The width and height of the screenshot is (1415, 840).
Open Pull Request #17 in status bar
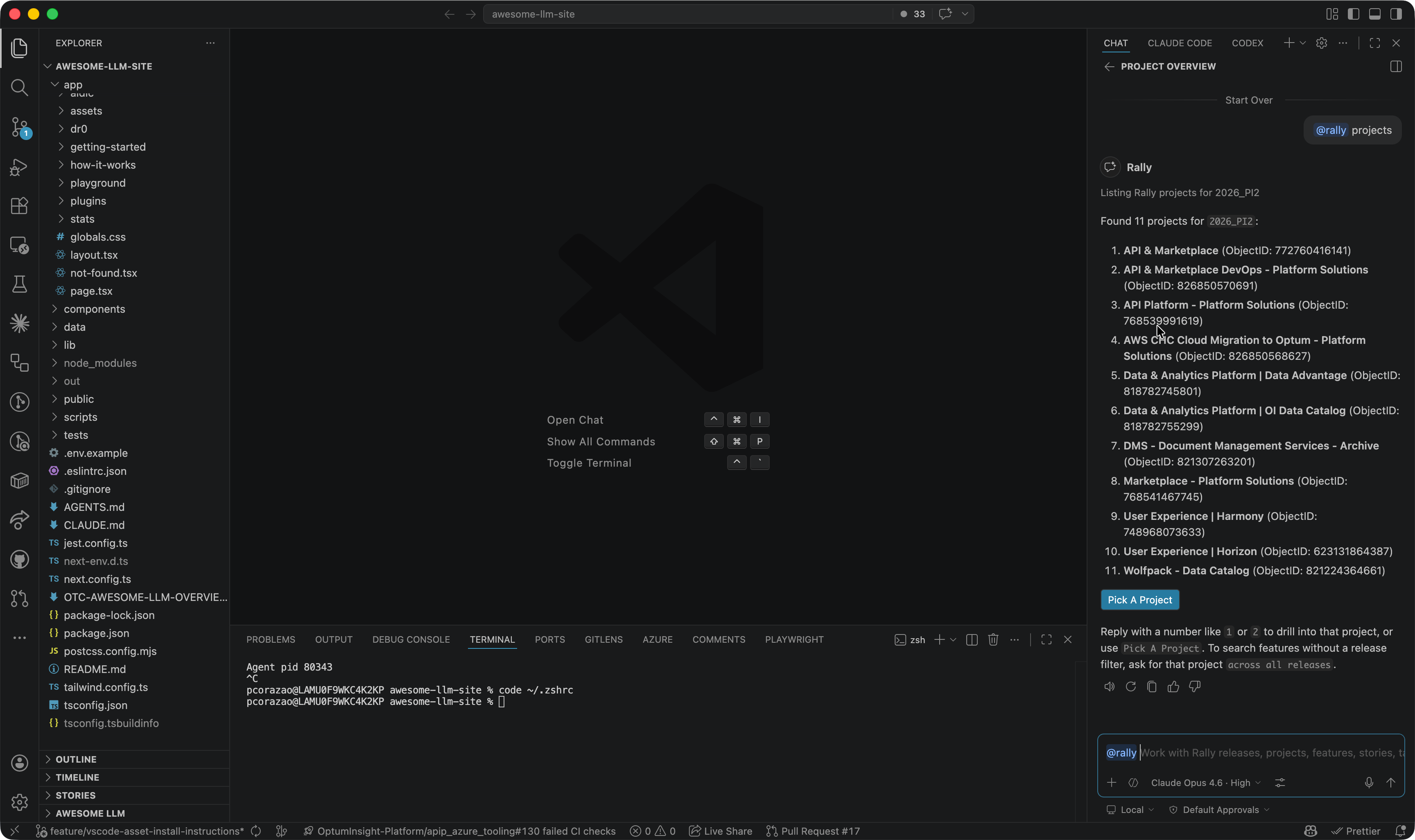coord(813,831)
